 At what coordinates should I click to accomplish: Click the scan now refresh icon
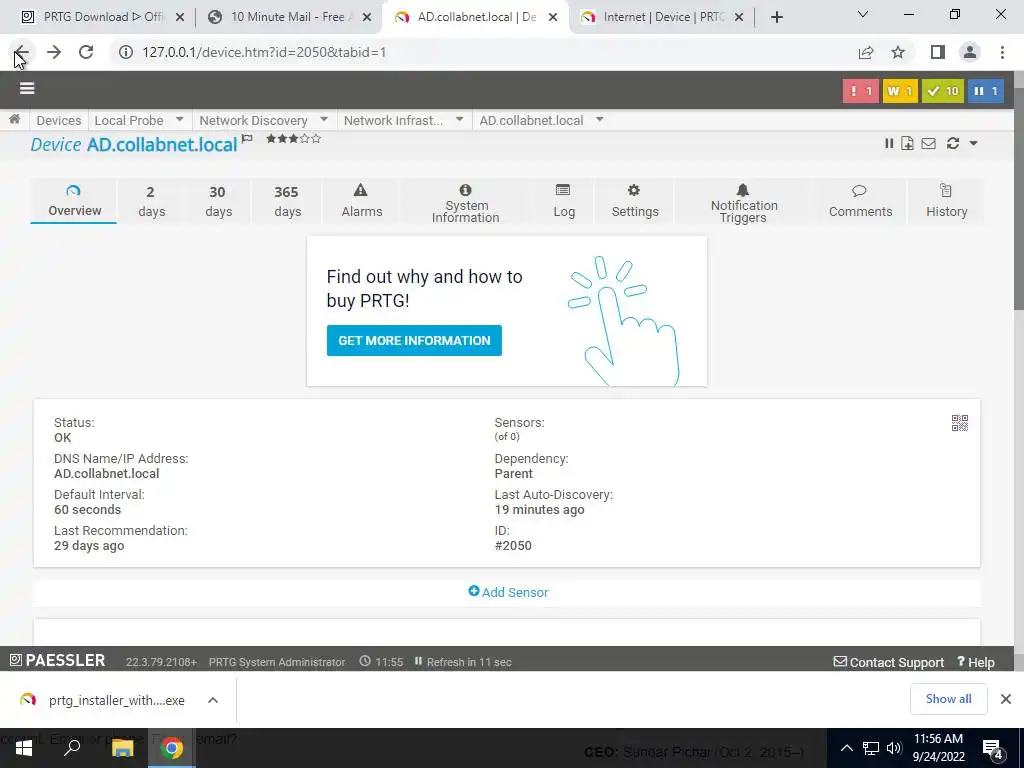pyautogui.click(x=953, y=143)
